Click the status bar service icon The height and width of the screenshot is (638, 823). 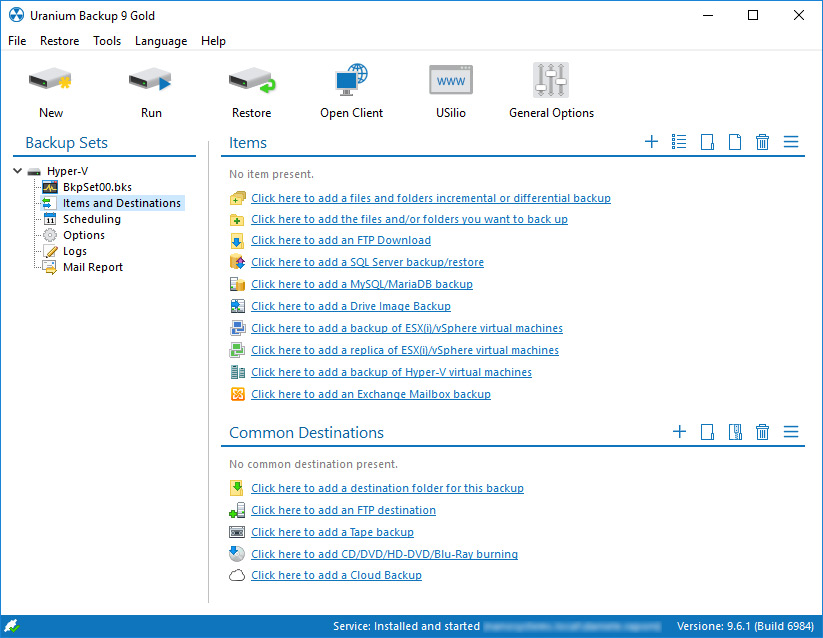(x=12, y=627)
